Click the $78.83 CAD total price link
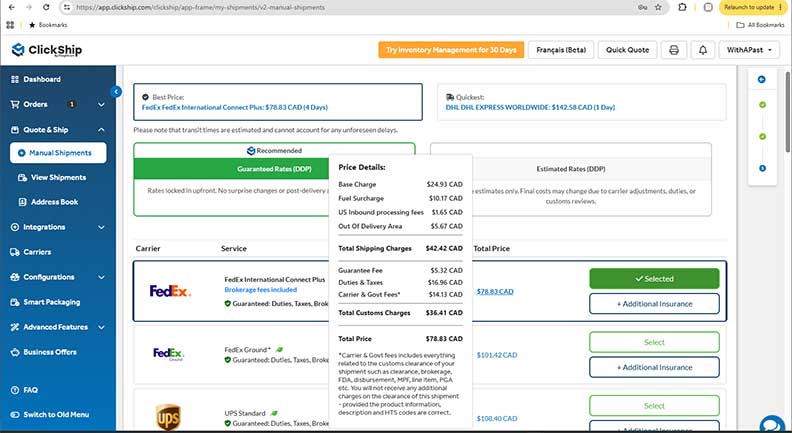The image size is (792, 433). [495, 292]
